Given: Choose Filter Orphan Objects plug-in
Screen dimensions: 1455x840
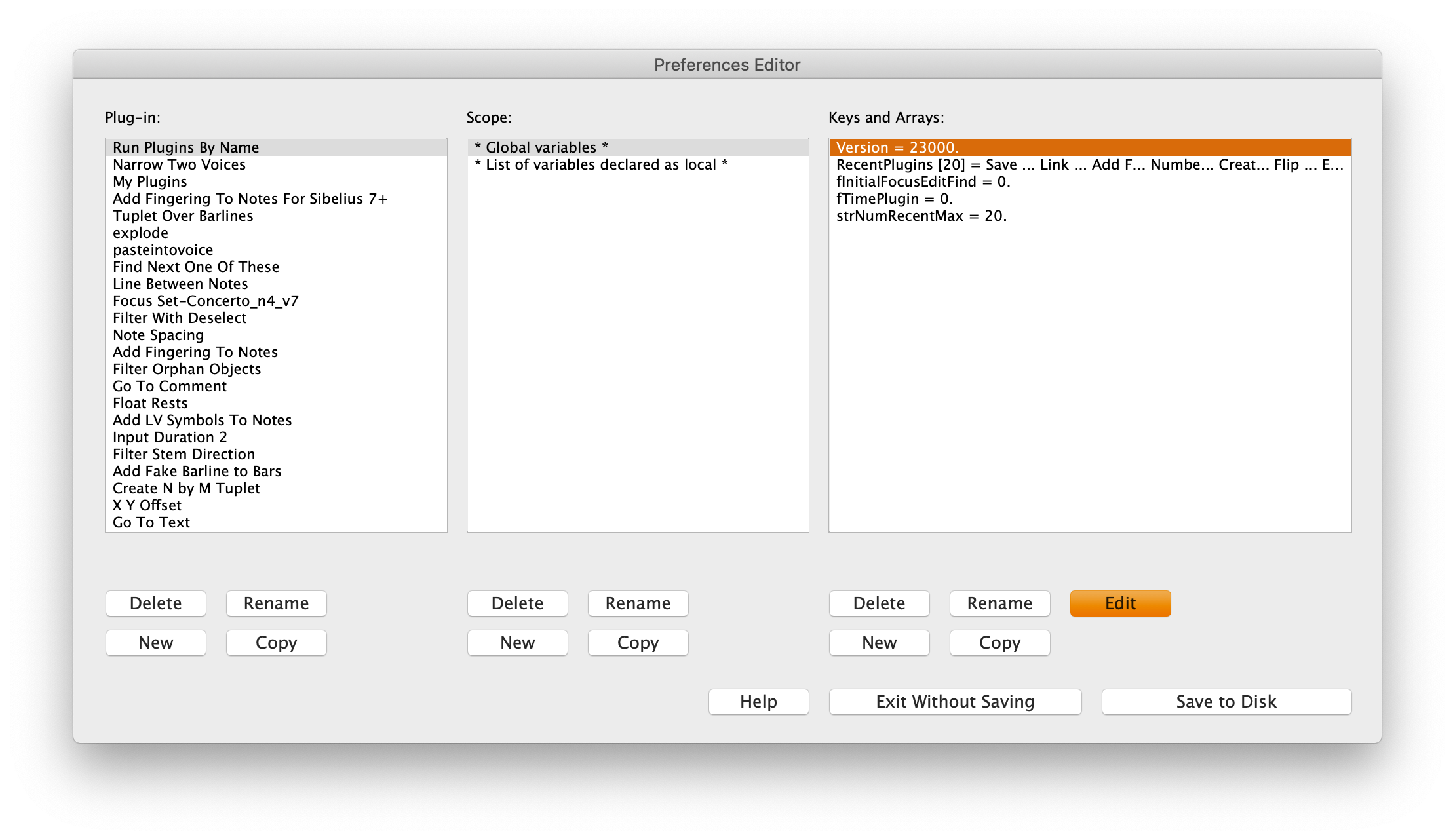Looking at the screenshot, I should click(187, 369).
